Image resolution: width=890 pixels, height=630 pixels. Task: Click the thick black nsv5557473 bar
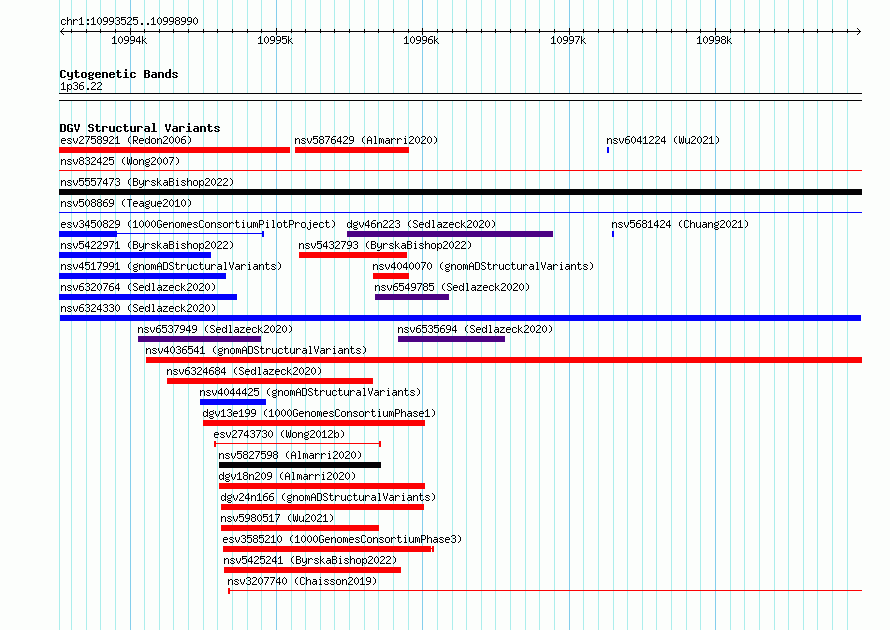click(x=460, y=192)
